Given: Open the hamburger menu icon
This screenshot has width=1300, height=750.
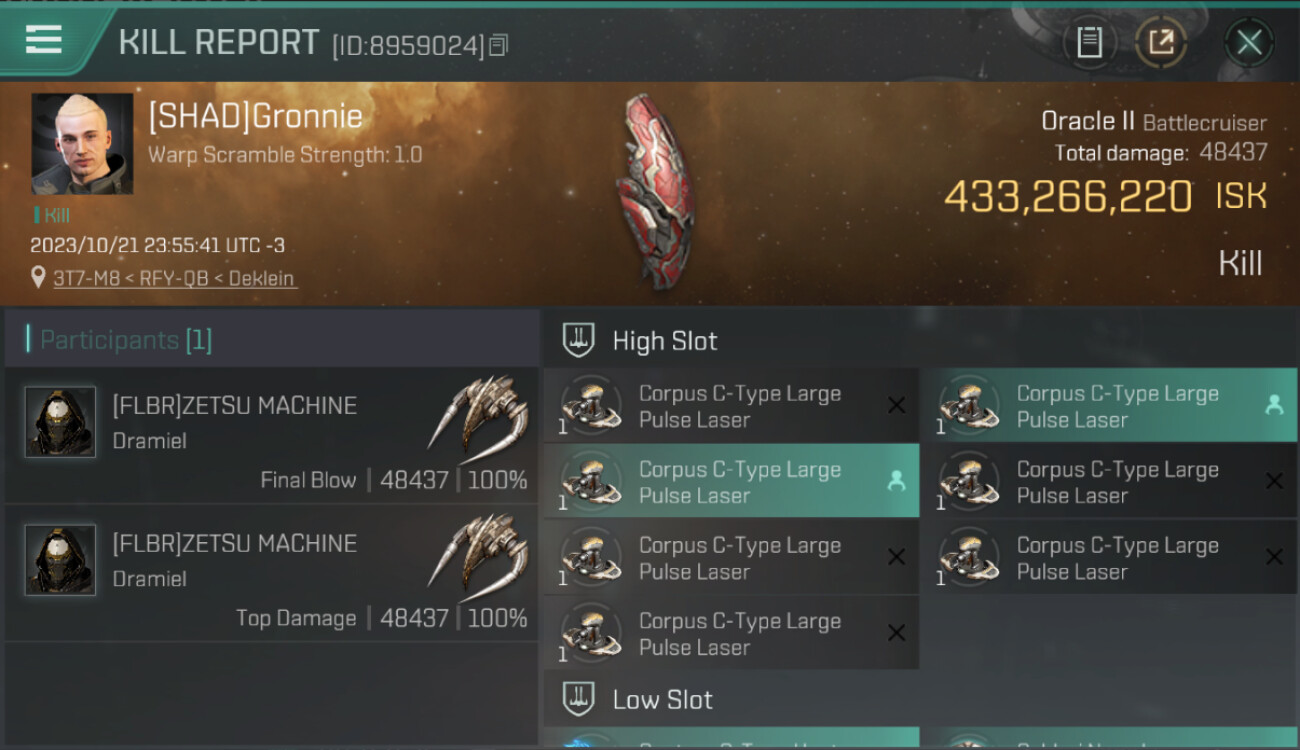Looking at the screenshot, I should click(44, 39).
